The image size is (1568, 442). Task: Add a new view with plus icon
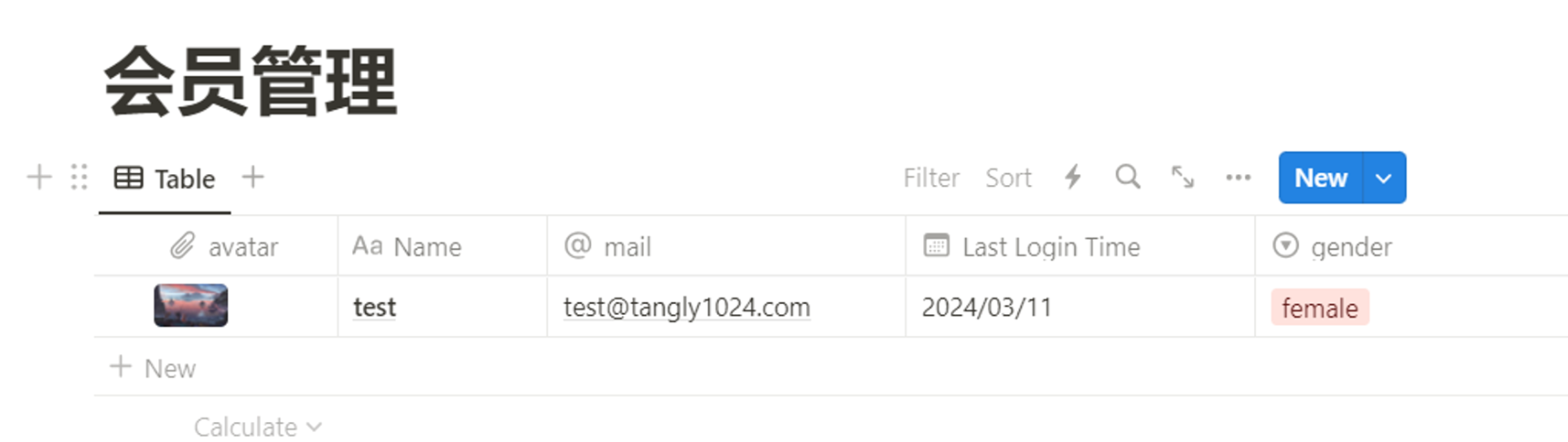tap(253, 177)
